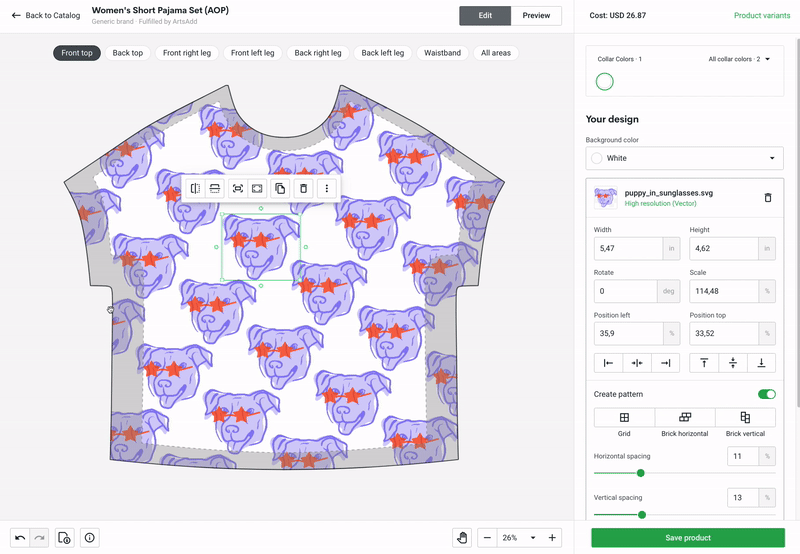Click the Horizontal spacing slider handle
Screen dimensions: 800x554
(x=641, y=473)
